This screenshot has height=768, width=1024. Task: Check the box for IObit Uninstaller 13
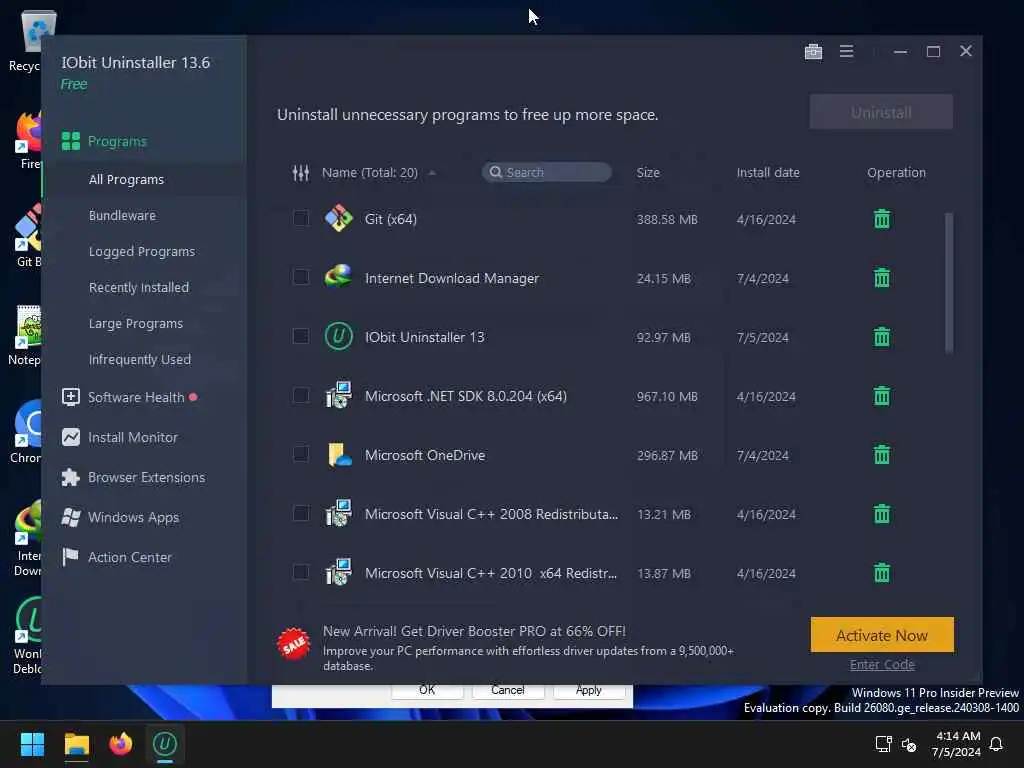(x=300, y=336)
